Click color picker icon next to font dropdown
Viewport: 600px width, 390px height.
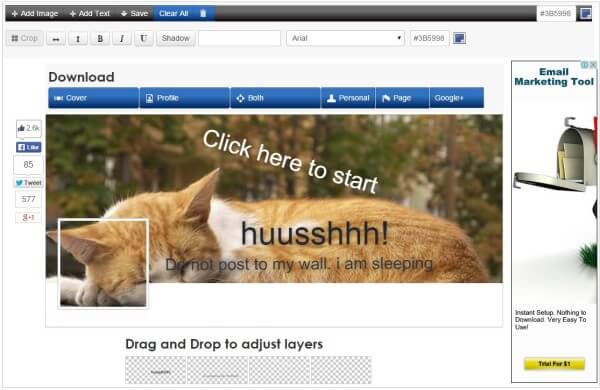pos(460,38)
